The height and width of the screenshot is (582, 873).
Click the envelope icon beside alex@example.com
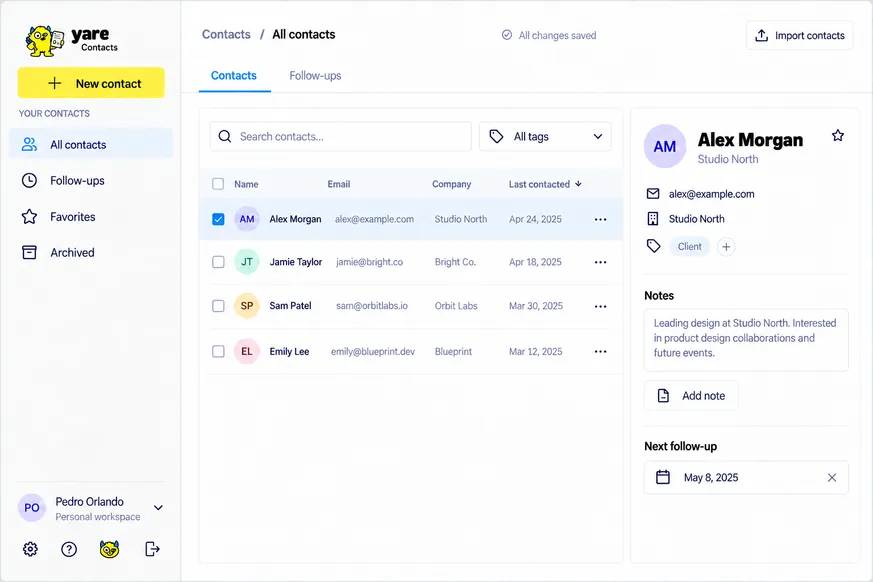tap(653, 194)
